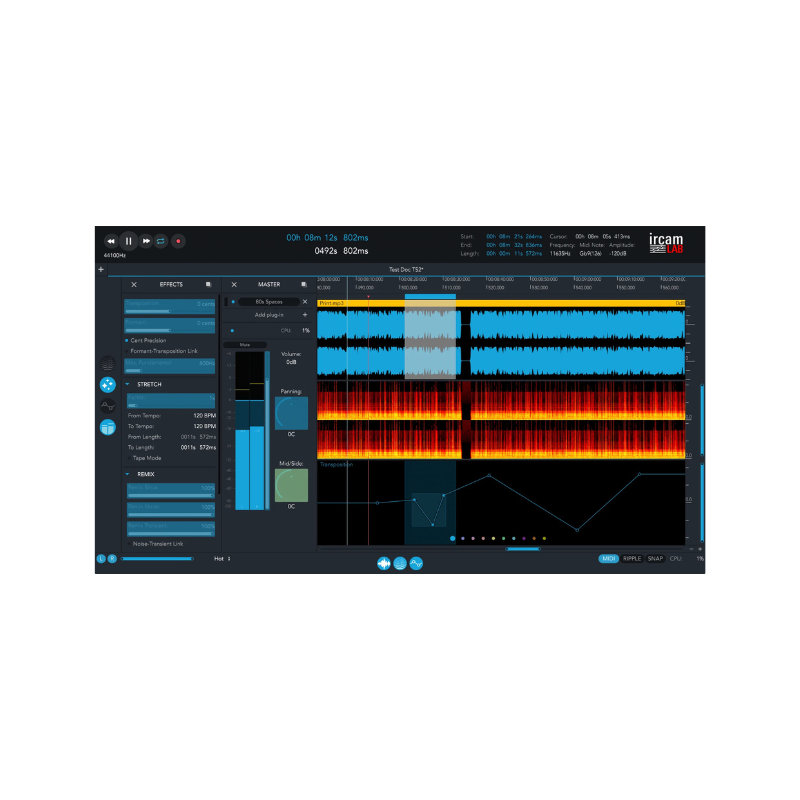Click the blue selection bar above waveform

tap(430, 296)
